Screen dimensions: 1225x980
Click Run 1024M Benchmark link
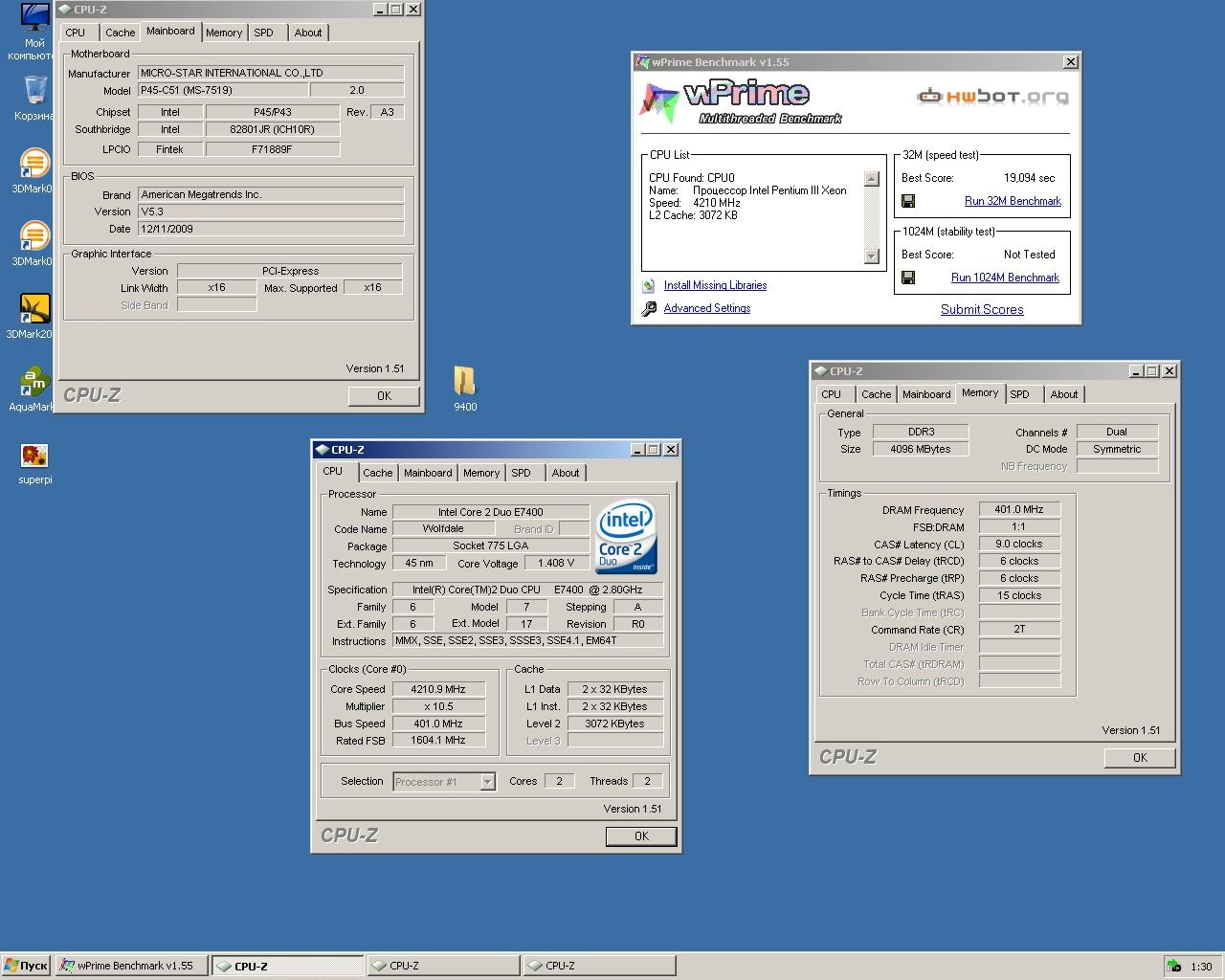(1005, 278)
